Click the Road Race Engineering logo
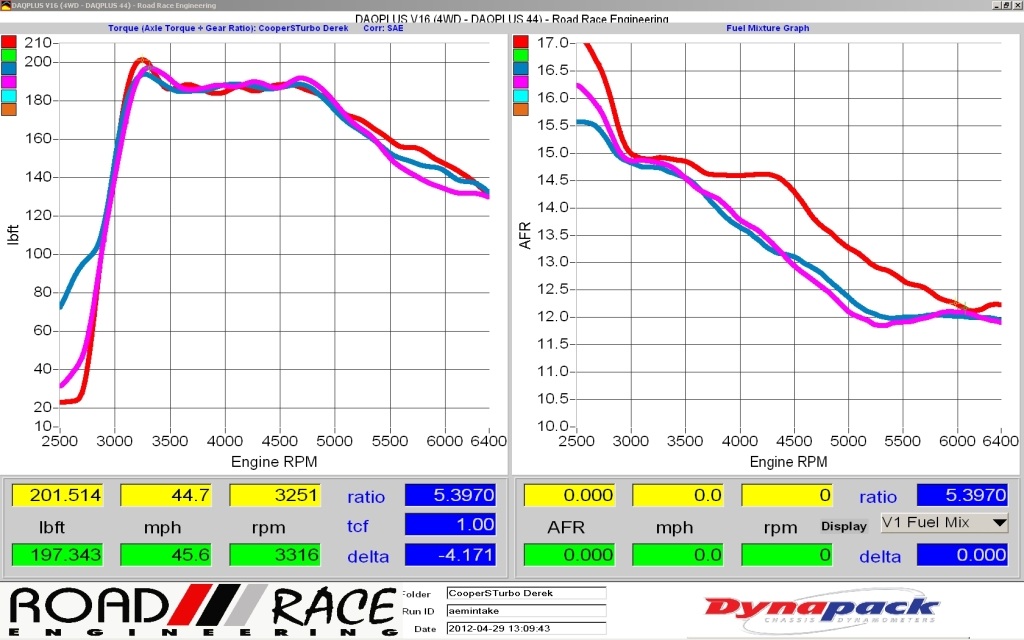1024x640 pixels. (x=200, y=612)
